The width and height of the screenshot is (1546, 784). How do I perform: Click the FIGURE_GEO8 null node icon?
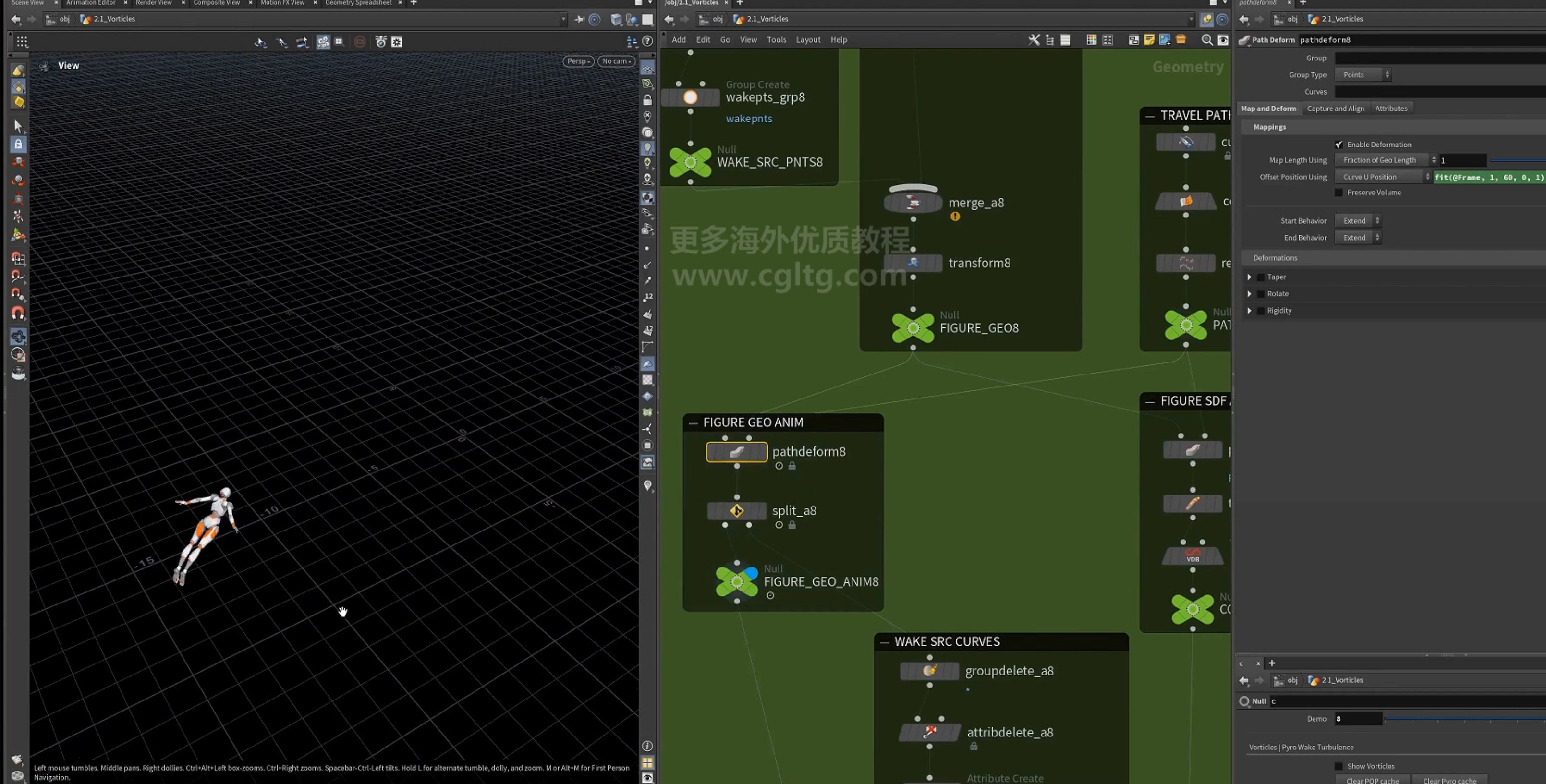point(913,327)
